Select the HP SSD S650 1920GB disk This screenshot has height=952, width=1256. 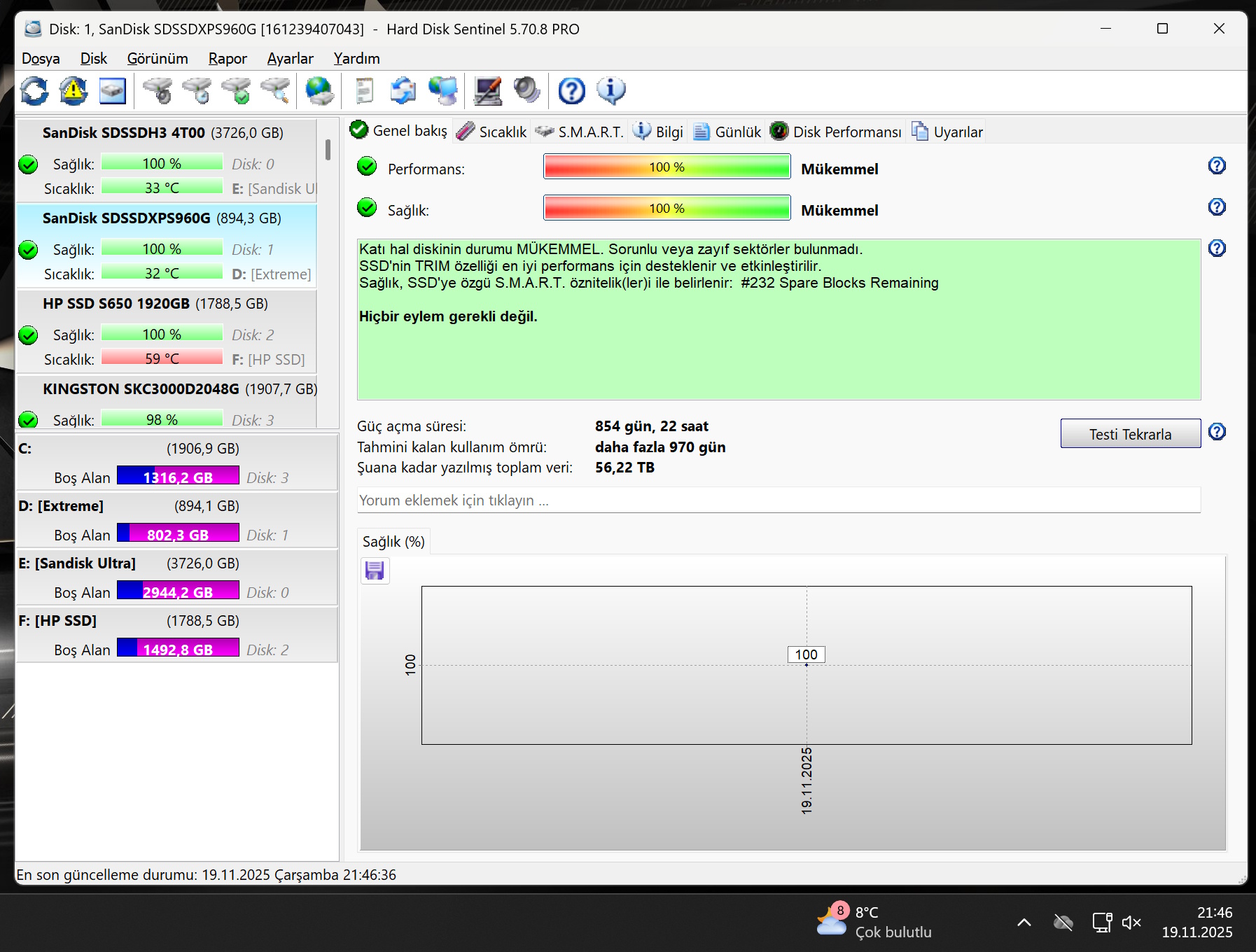[154, 304]
